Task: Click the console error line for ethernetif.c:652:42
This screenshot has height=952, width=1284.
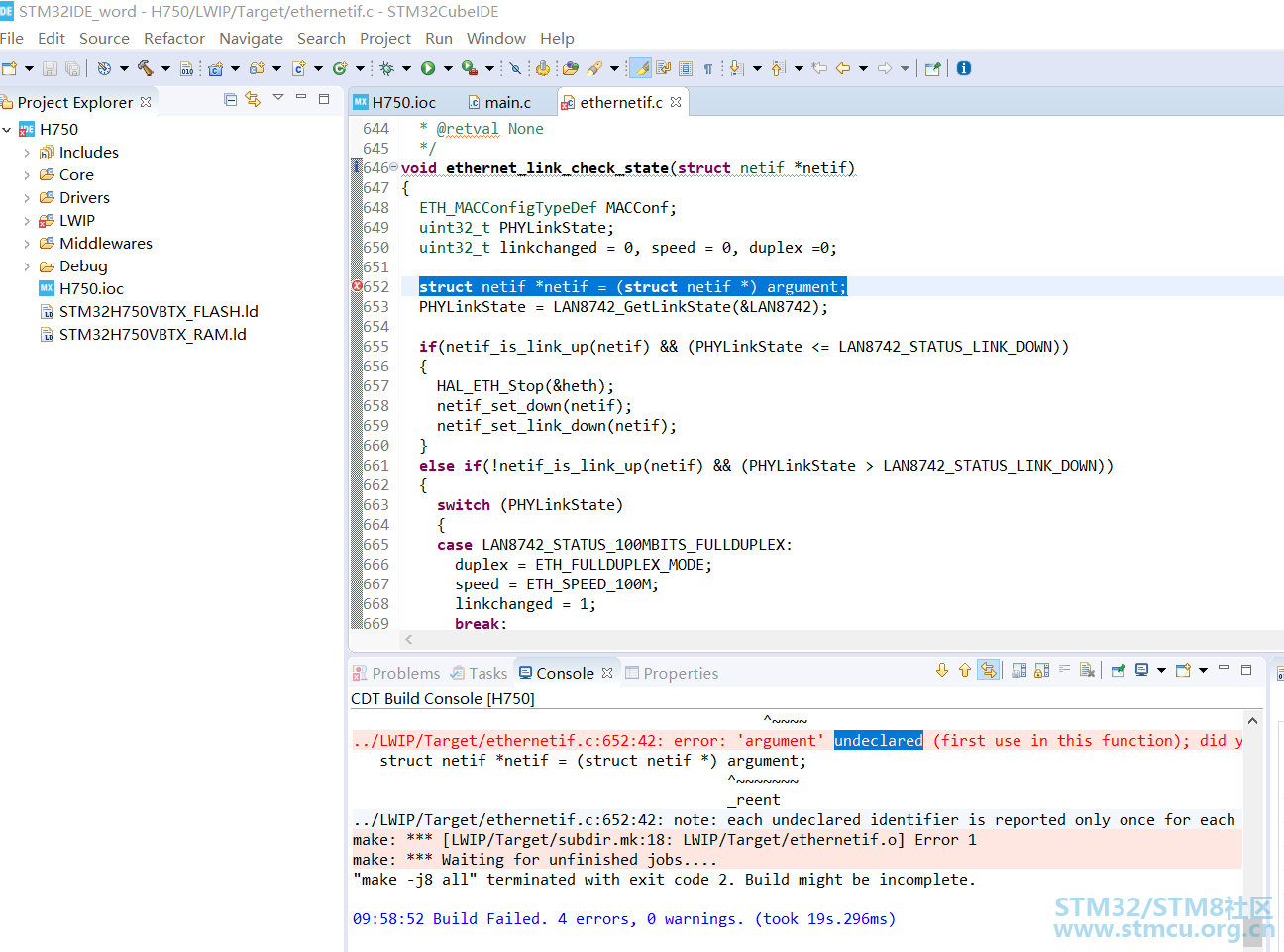Action: (x=797, y=740)
